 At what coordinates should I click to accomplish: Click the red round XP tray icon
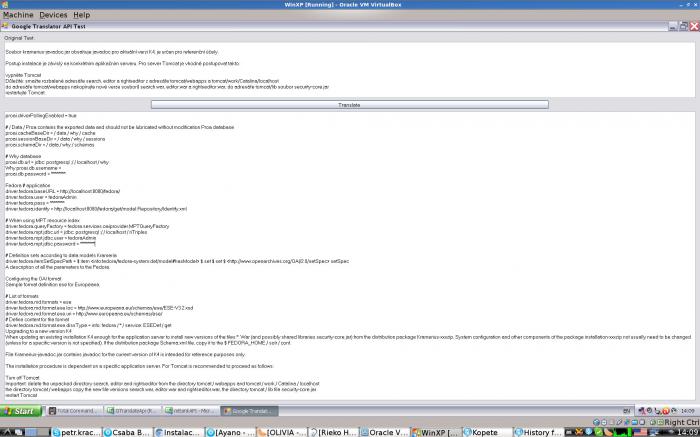click(x=666, y=411)
